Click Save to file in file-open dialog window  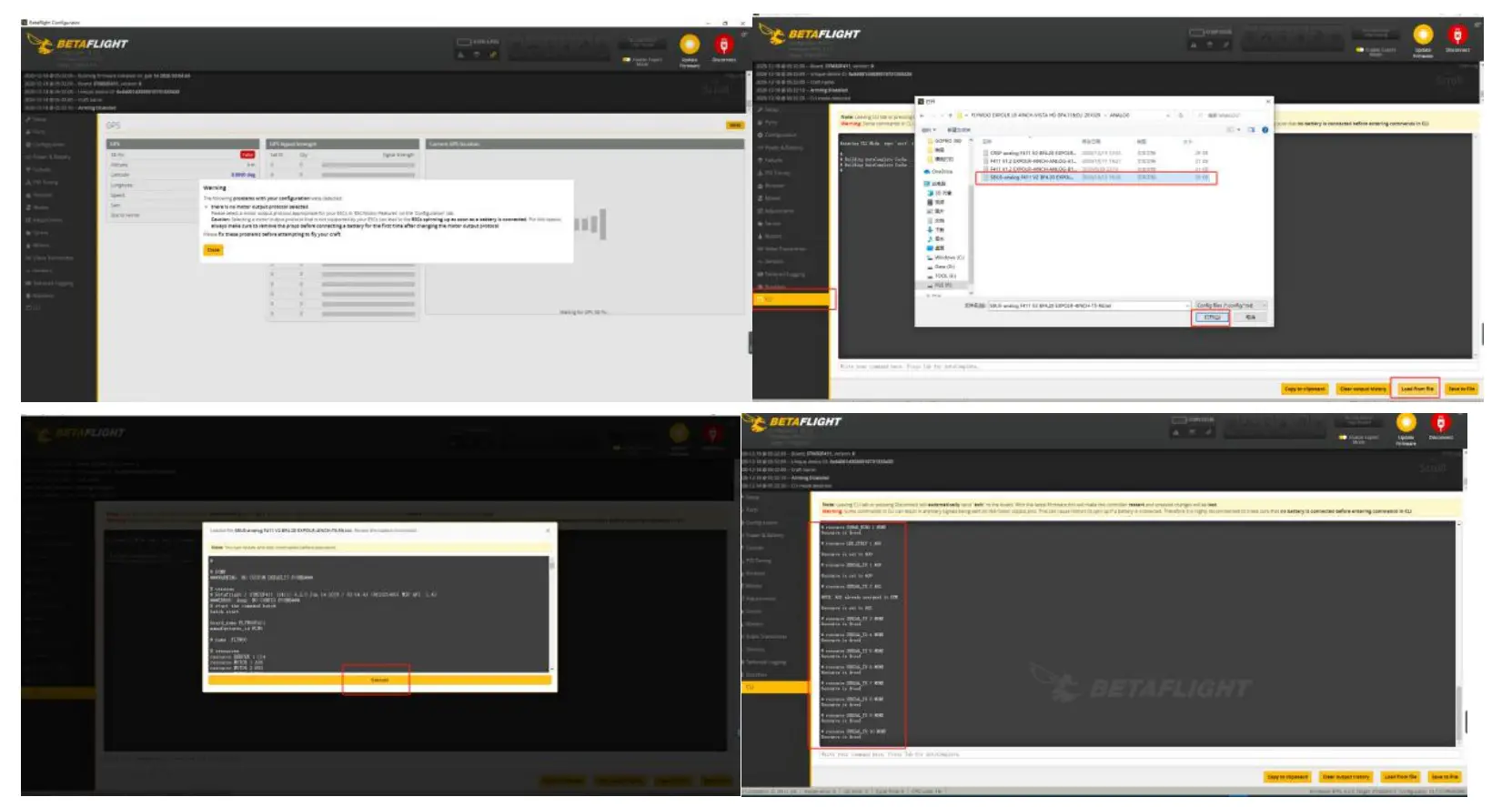click(x=1460, y=388)
